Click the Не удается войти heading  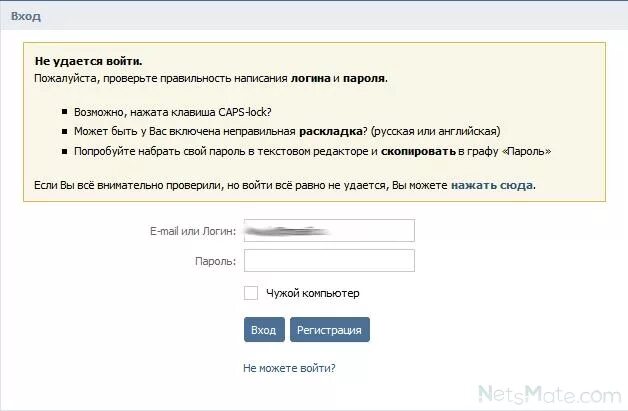click(89, 61)
